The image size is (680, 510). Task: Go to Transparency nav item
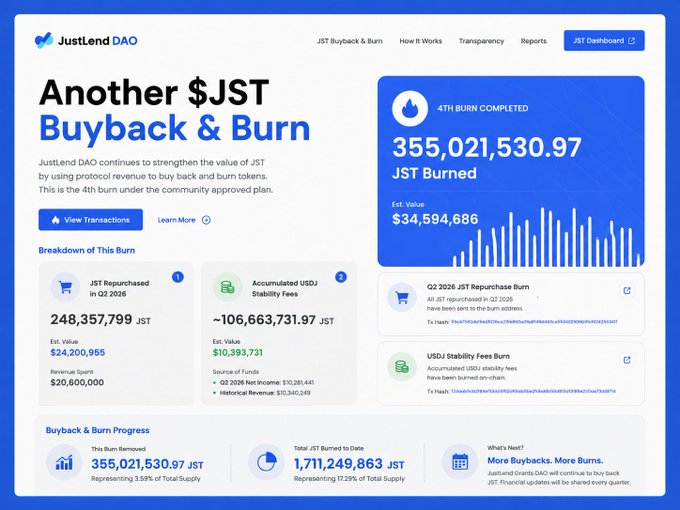(481, 41)
